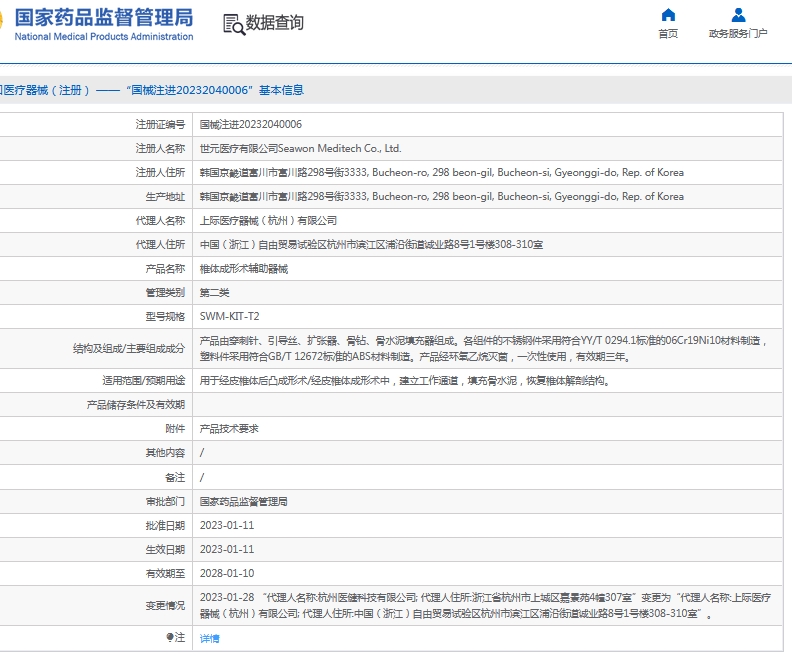Click the 备注 row label

(175, 477)
